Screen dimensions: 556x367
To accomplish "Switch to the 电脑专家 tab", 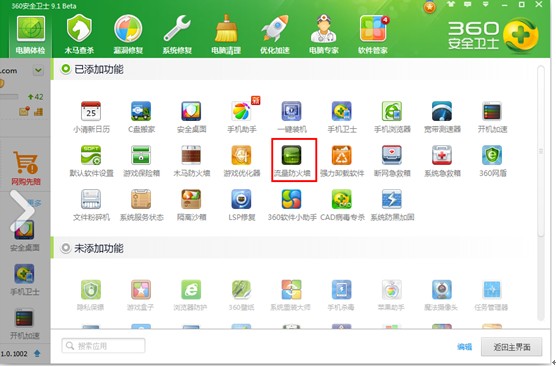I will (324, 35).
